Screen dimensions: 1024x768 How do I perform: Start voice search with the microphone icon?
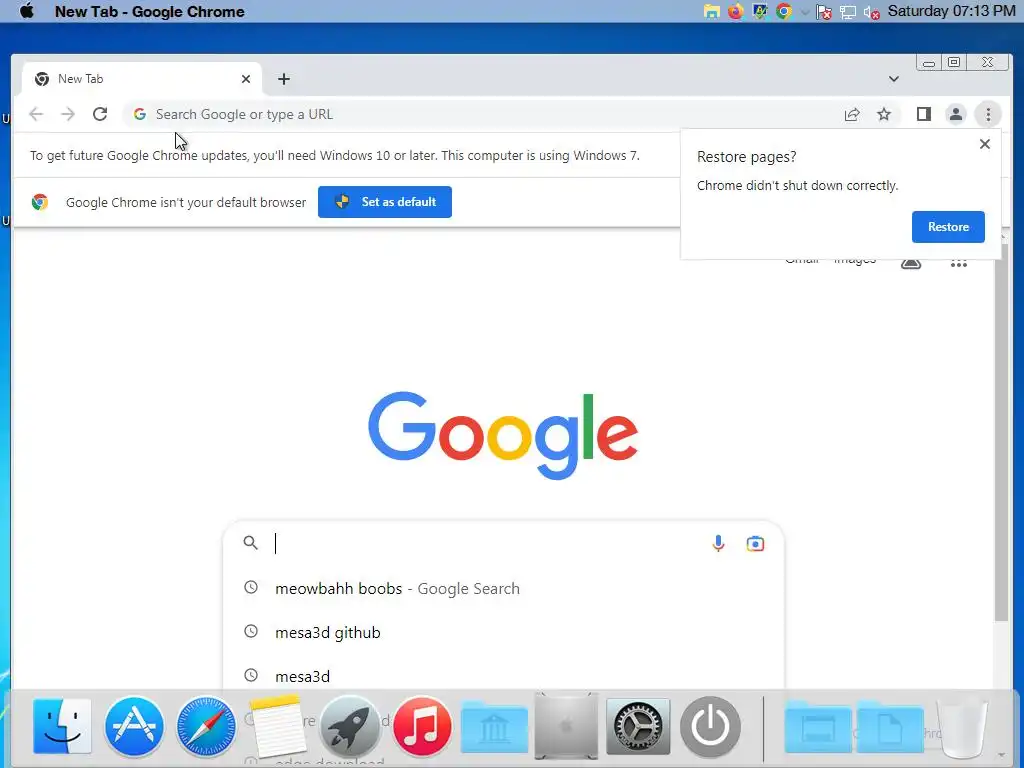718,543
